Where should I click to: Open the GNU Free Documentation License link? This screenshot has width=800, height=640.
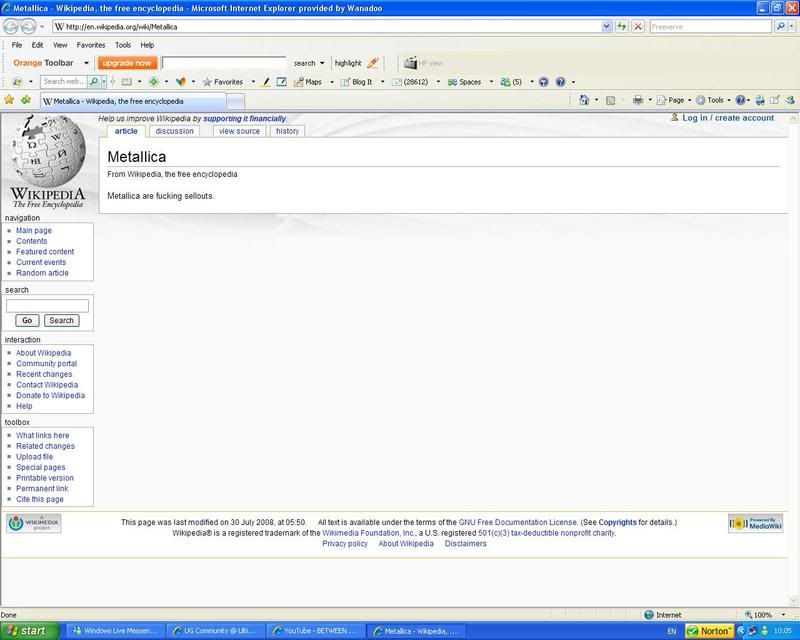click(517, 522)
